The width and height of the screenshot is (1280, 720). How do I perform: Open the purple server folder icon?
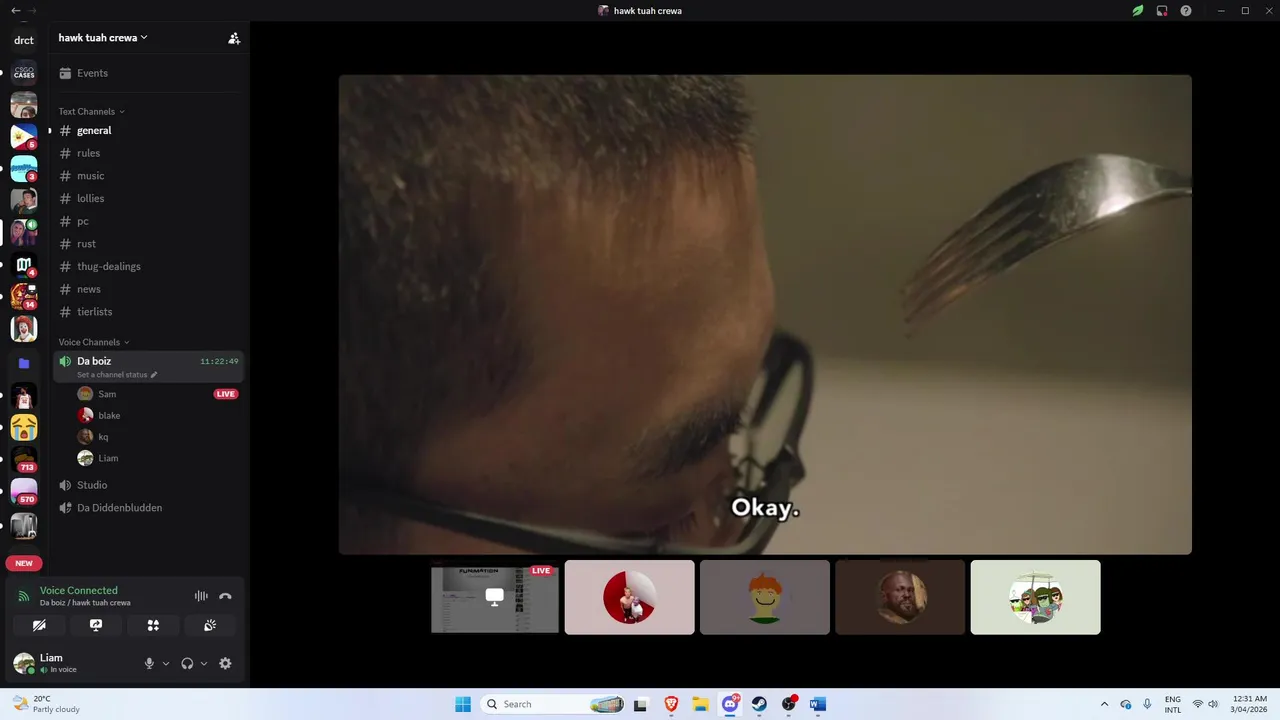(x=24, y=364)
